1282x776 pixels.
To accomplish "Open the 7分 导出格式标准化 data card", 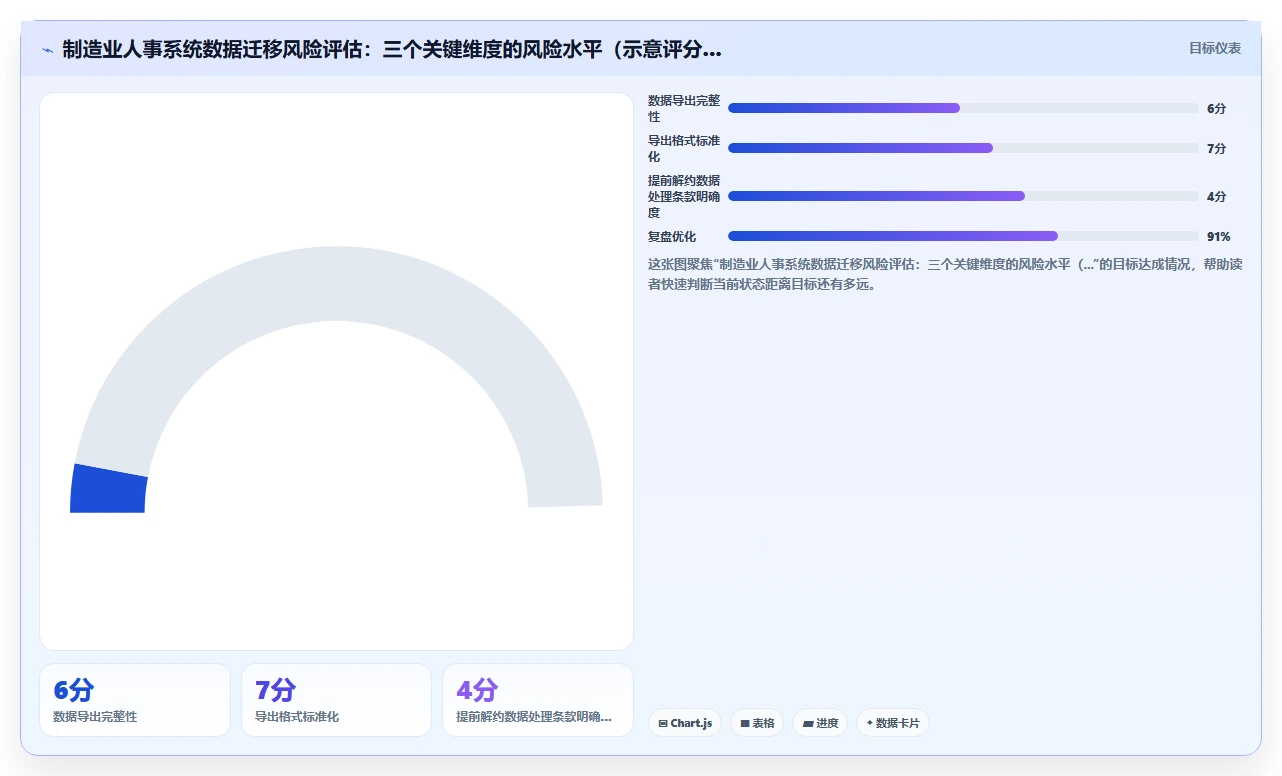I will tap(336, 700).
